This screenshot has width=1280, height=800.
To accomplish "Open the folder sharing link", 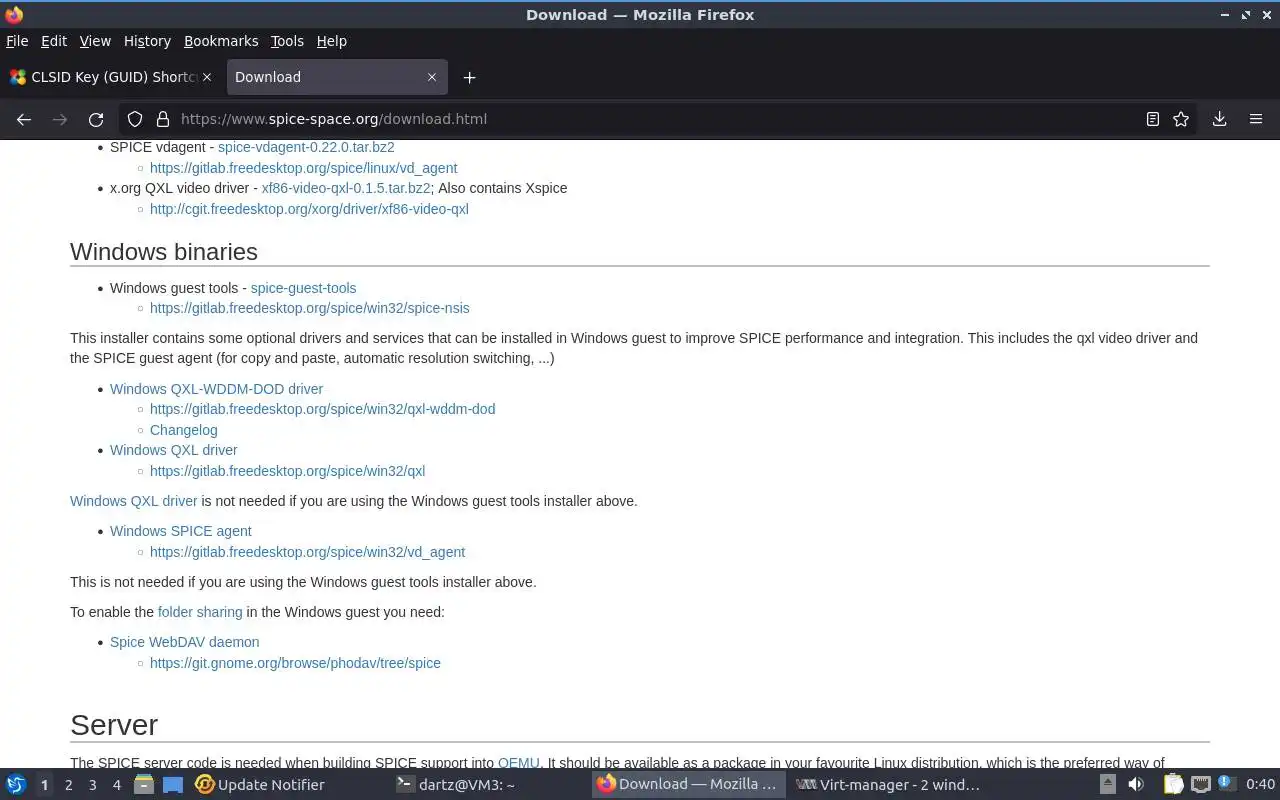I will click(200, 612).
